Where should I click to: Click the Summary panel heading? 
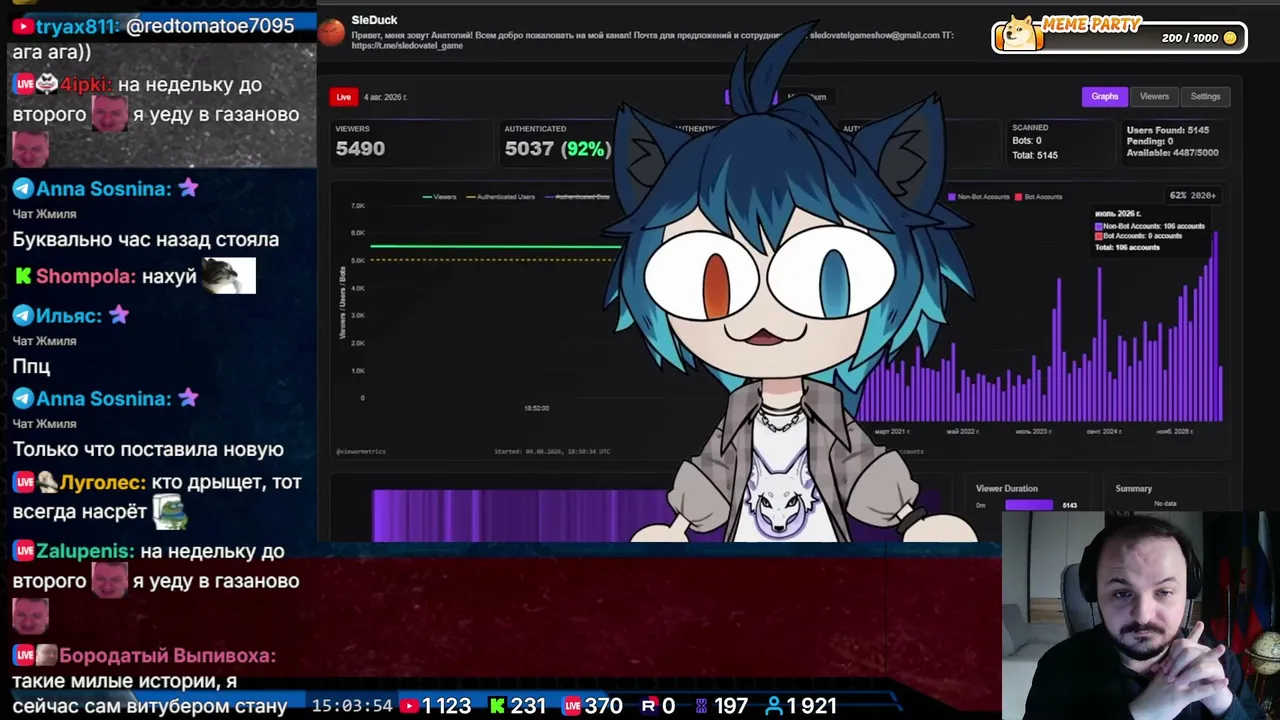[x=1134, y=488]
